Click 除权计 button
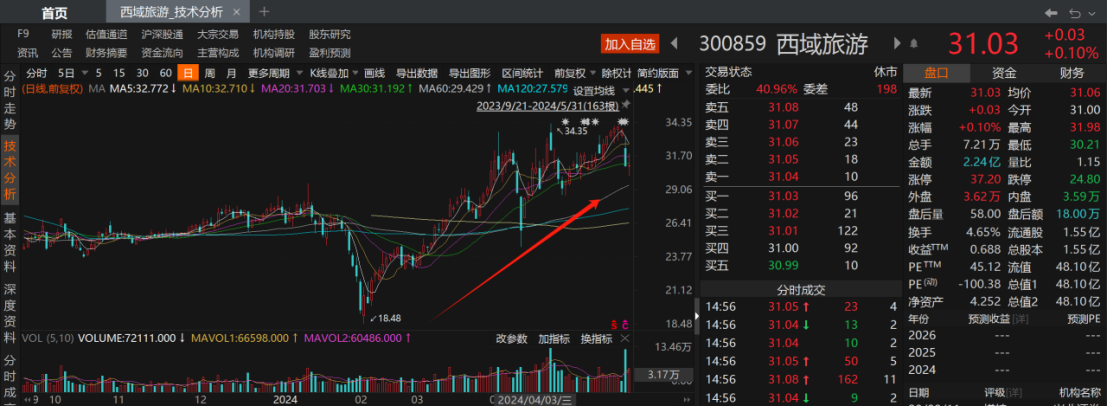 616,73
